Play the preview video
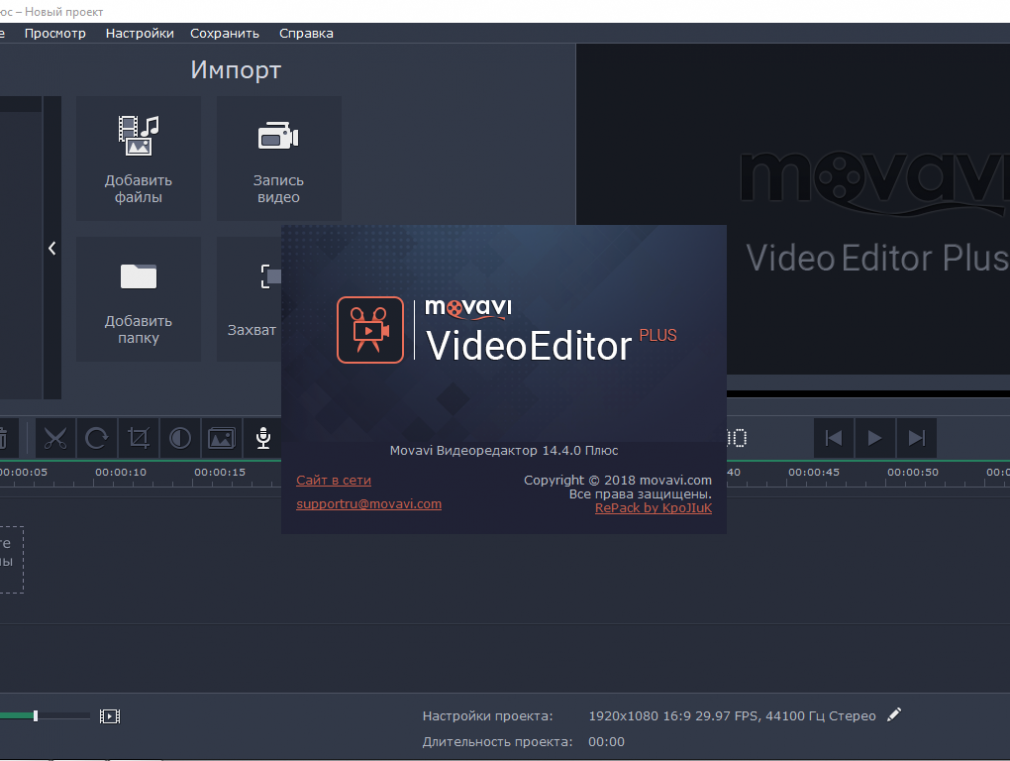The image size is (1010, 761). pos(875,438)
